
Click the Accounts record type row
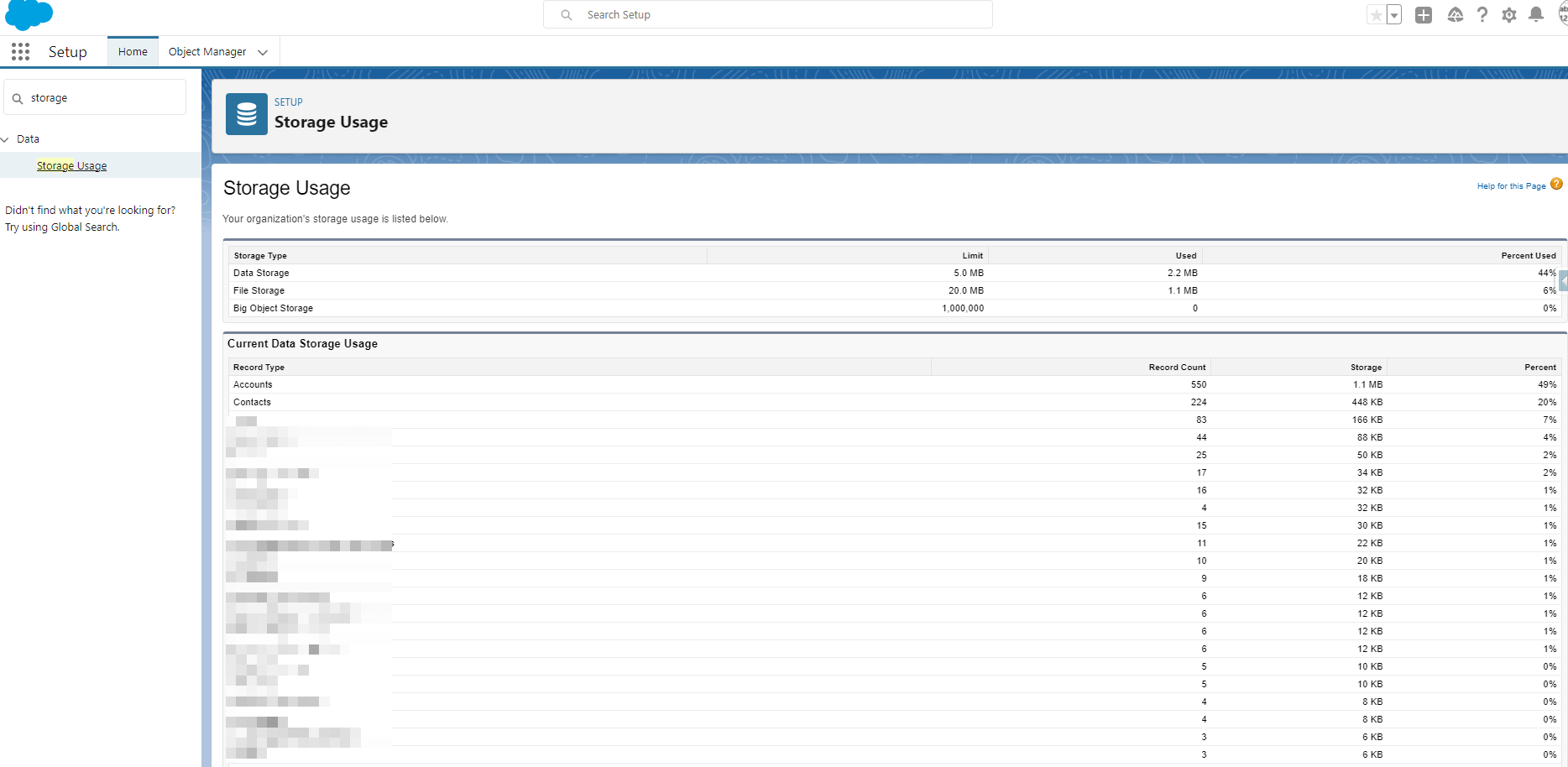tap(253, 384)
